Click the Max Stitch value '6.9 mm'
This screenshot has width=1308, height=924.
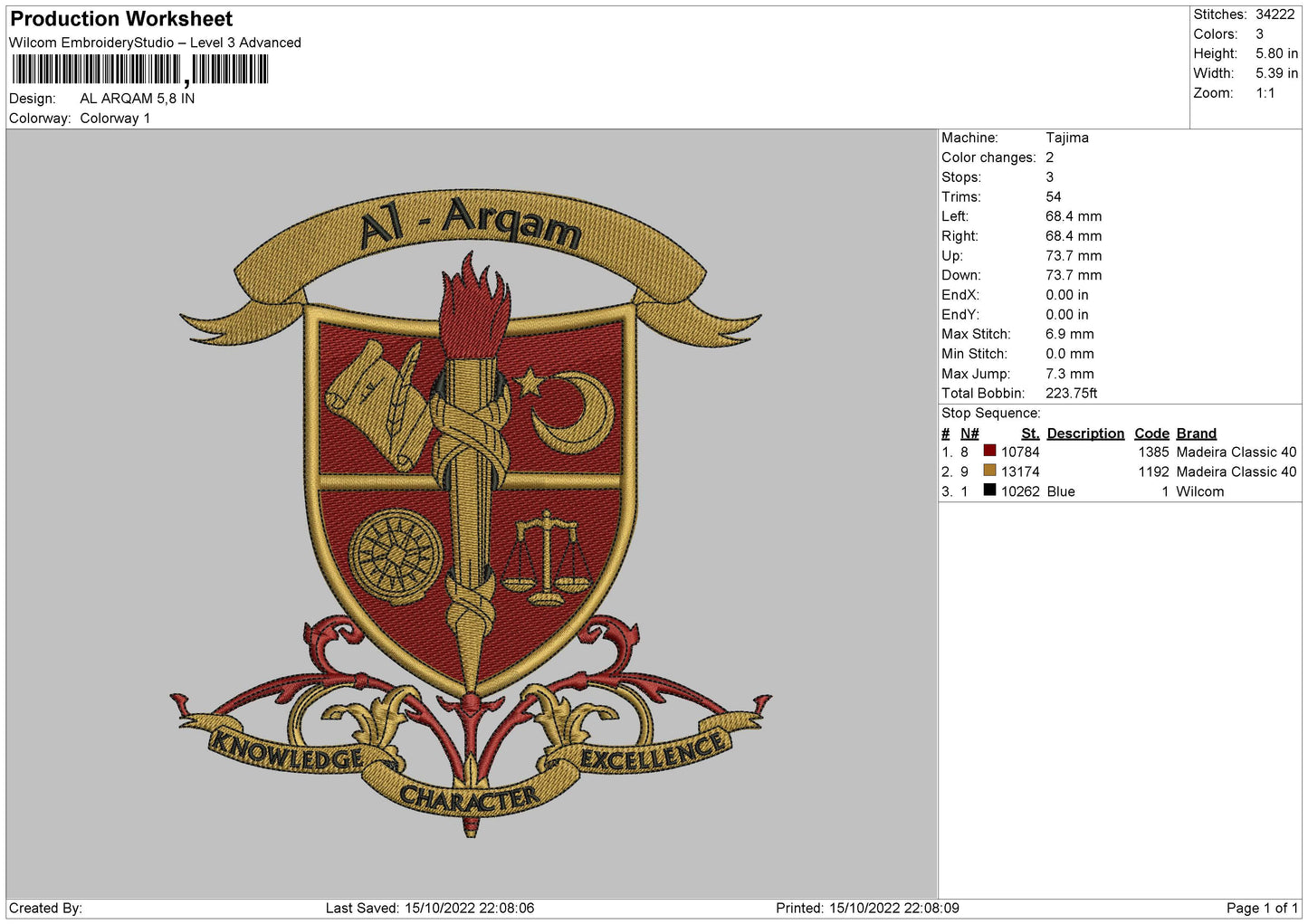pyautogui.click(x=1070, y=334)
